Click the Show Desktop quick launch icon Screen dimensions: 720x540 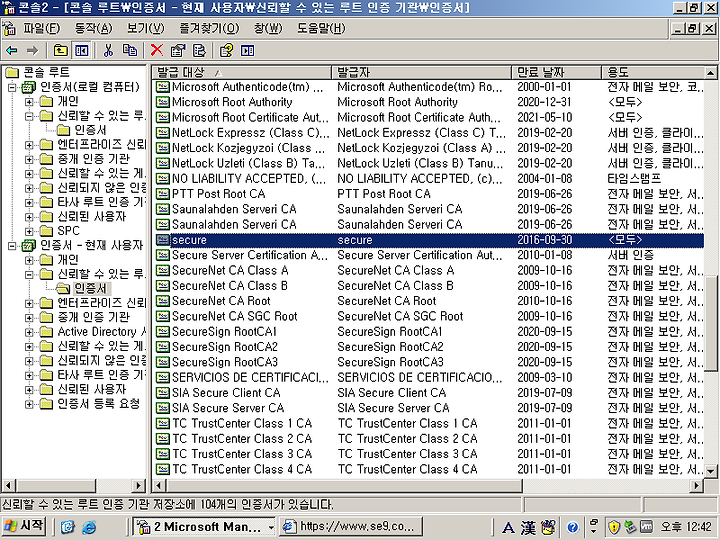pyautogui.click(x=68, y=527)
